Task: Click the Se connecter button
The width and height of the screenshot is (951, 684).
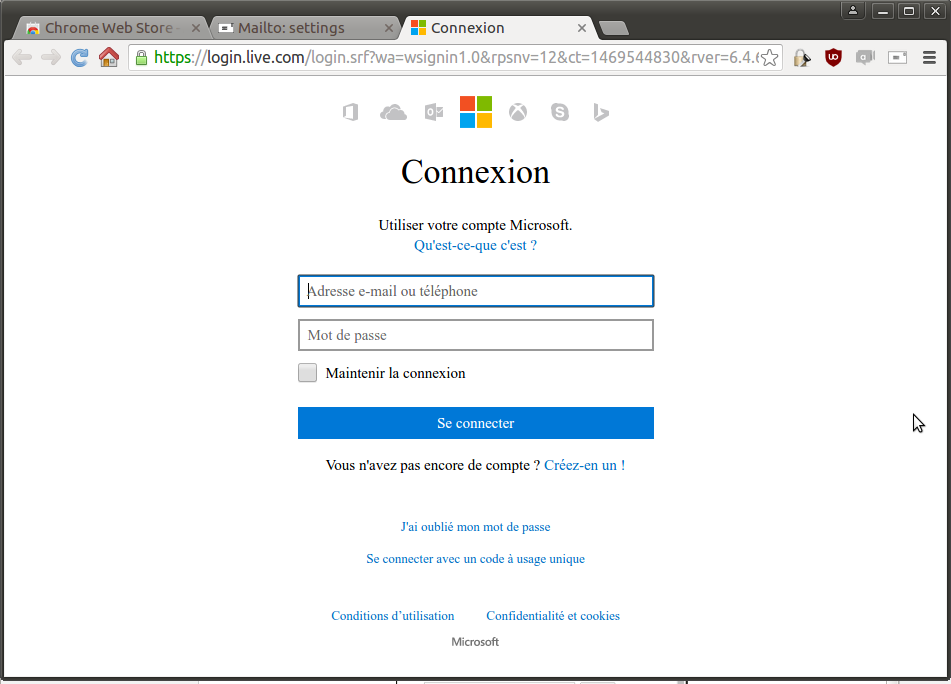Action: [475, 423]
